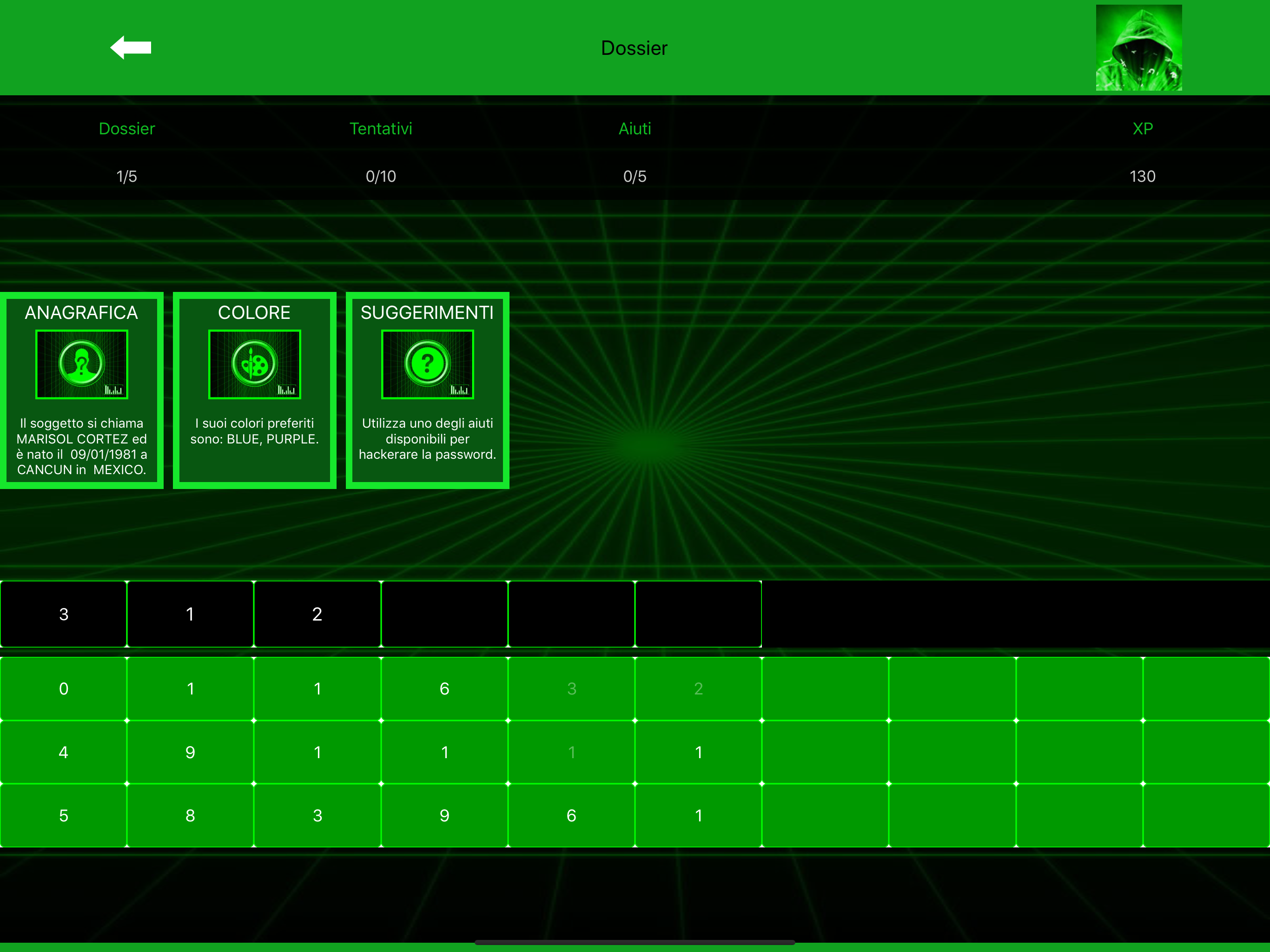
Task: Tap the 6 tile in top row
Action: pos(444,688)
